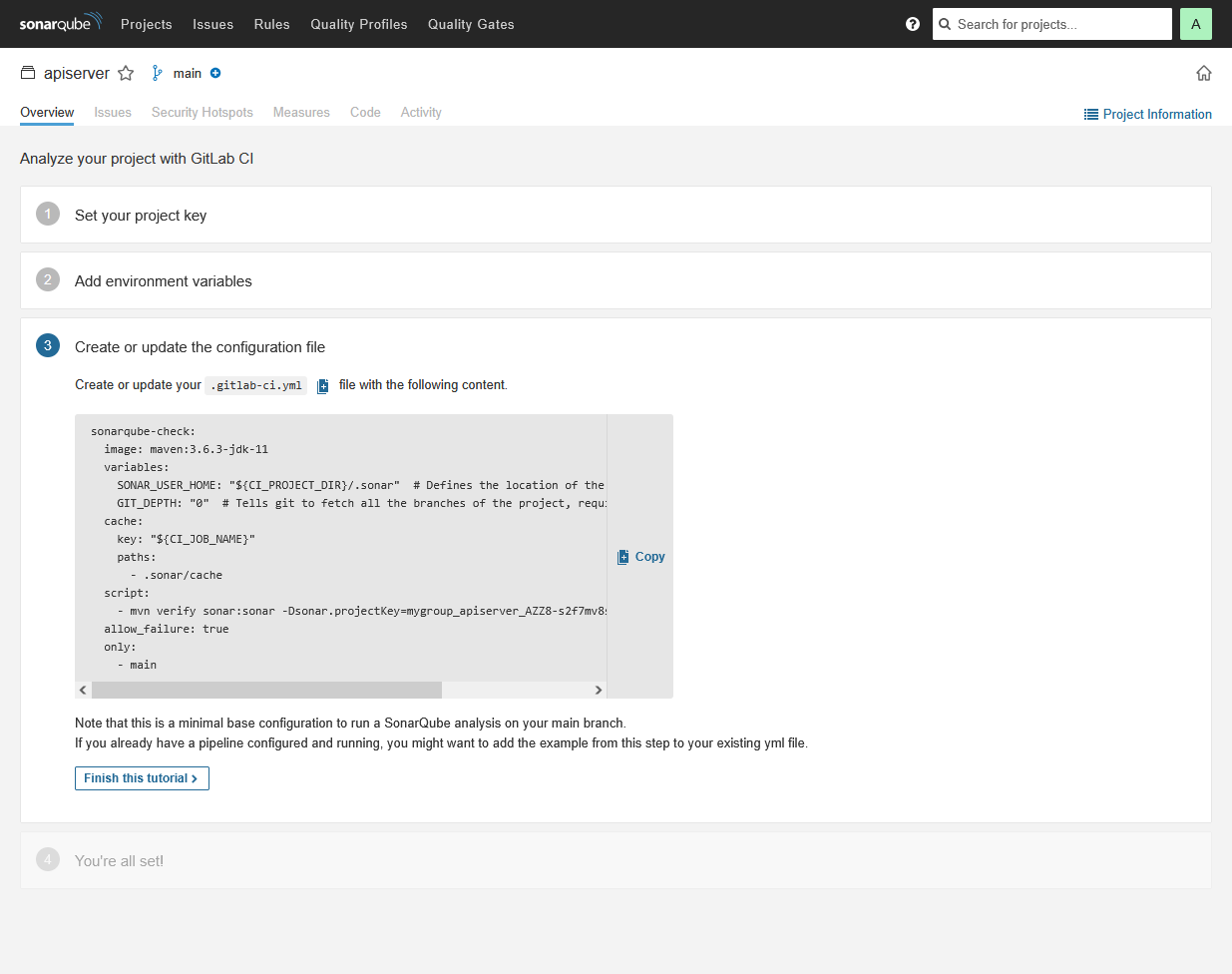Expand step 2 Add environment variables
This screenshot has height=974, width=1232.
(616, 280)
